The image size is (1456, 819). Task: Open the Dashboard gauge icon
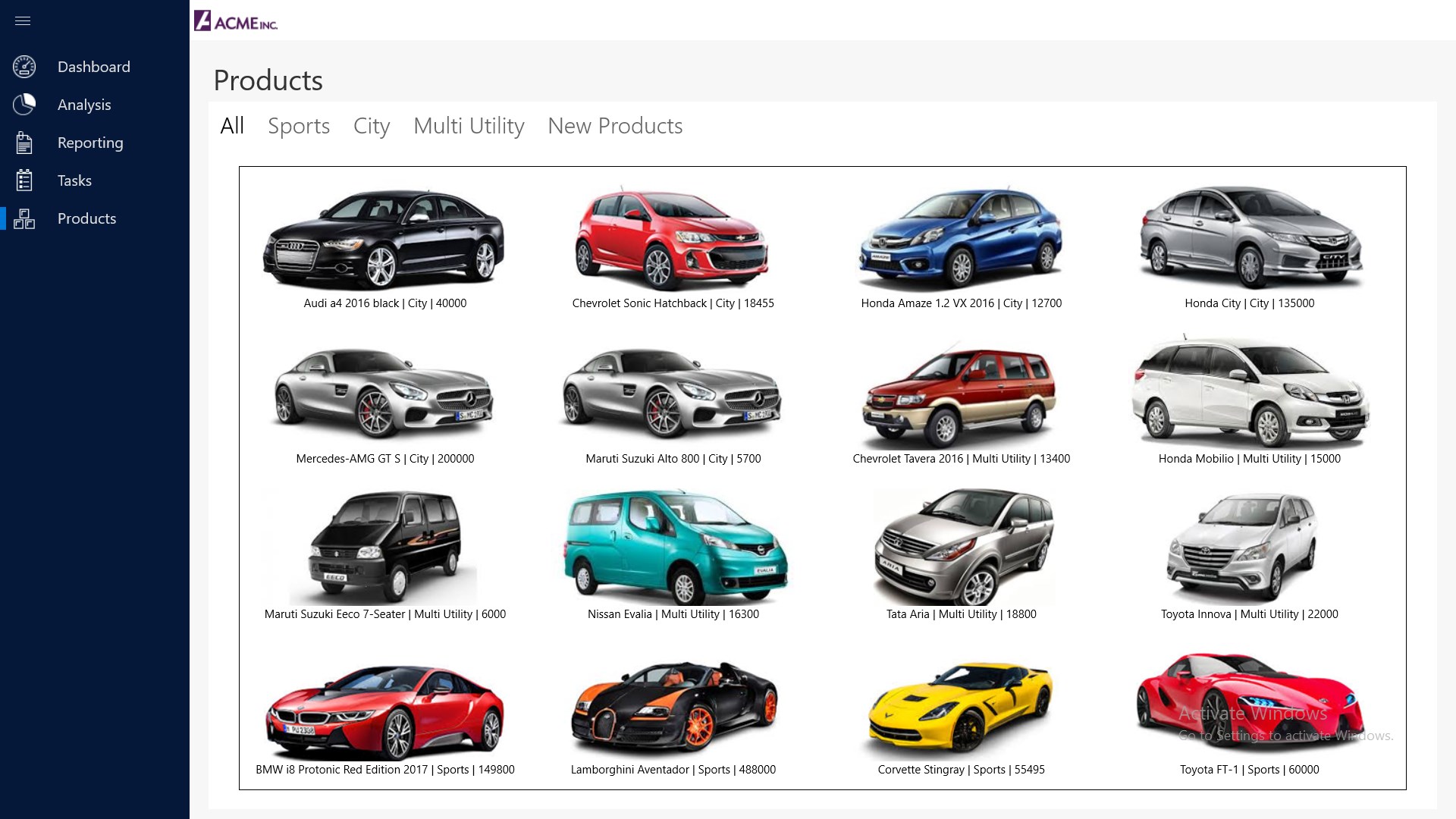[x=24, y=67]
